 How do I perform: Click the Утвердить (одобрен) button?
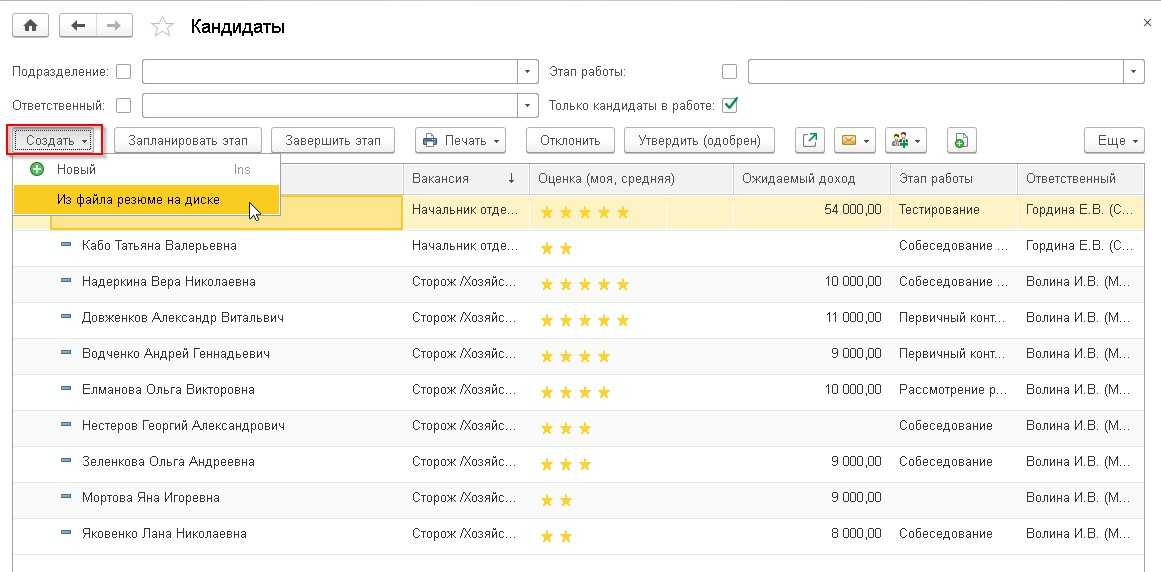click(699, 141)
